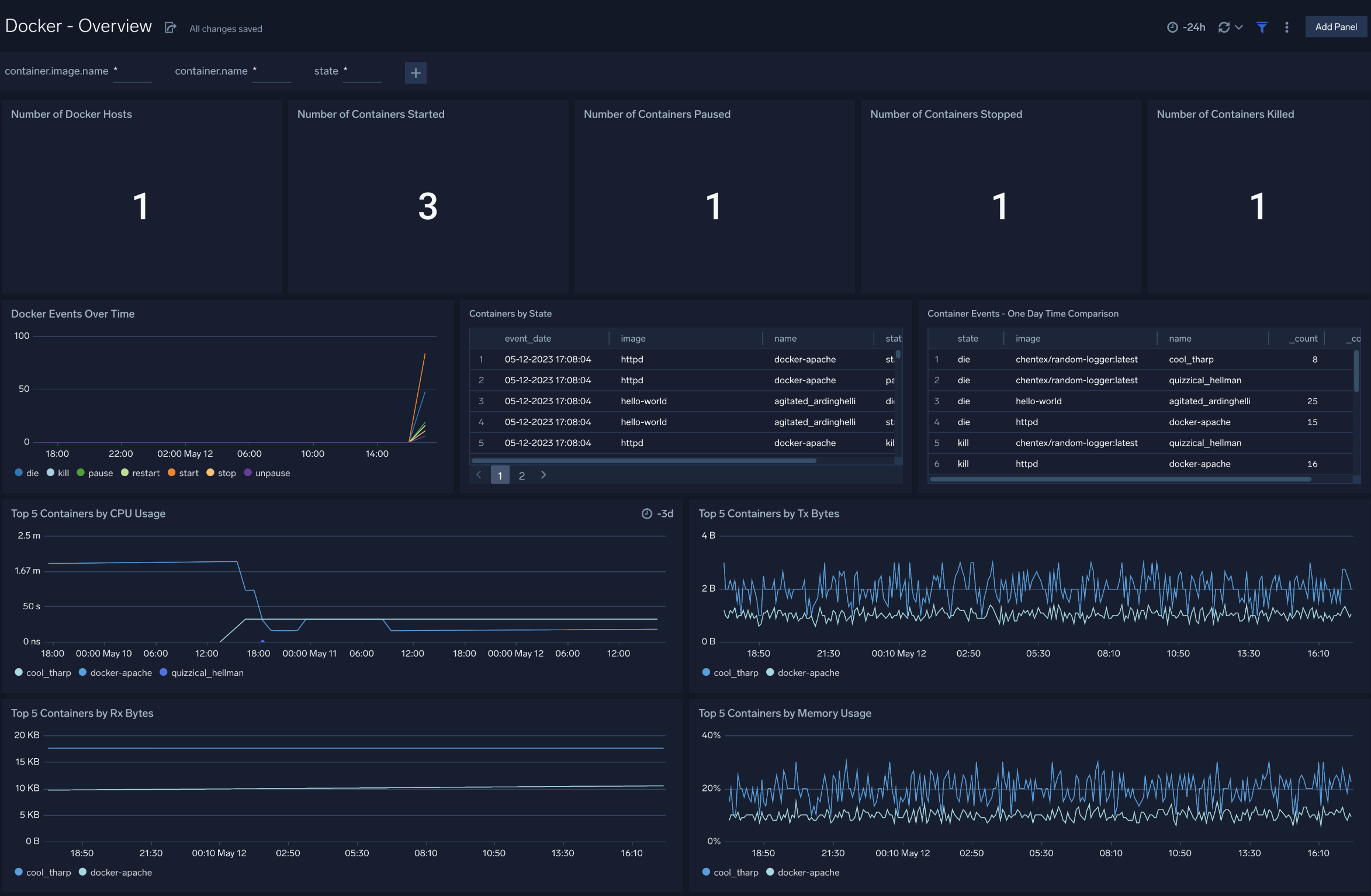This screenshot has width=1371, height=896.
Task: Click the state filter input field
Action: pos(362,71)
